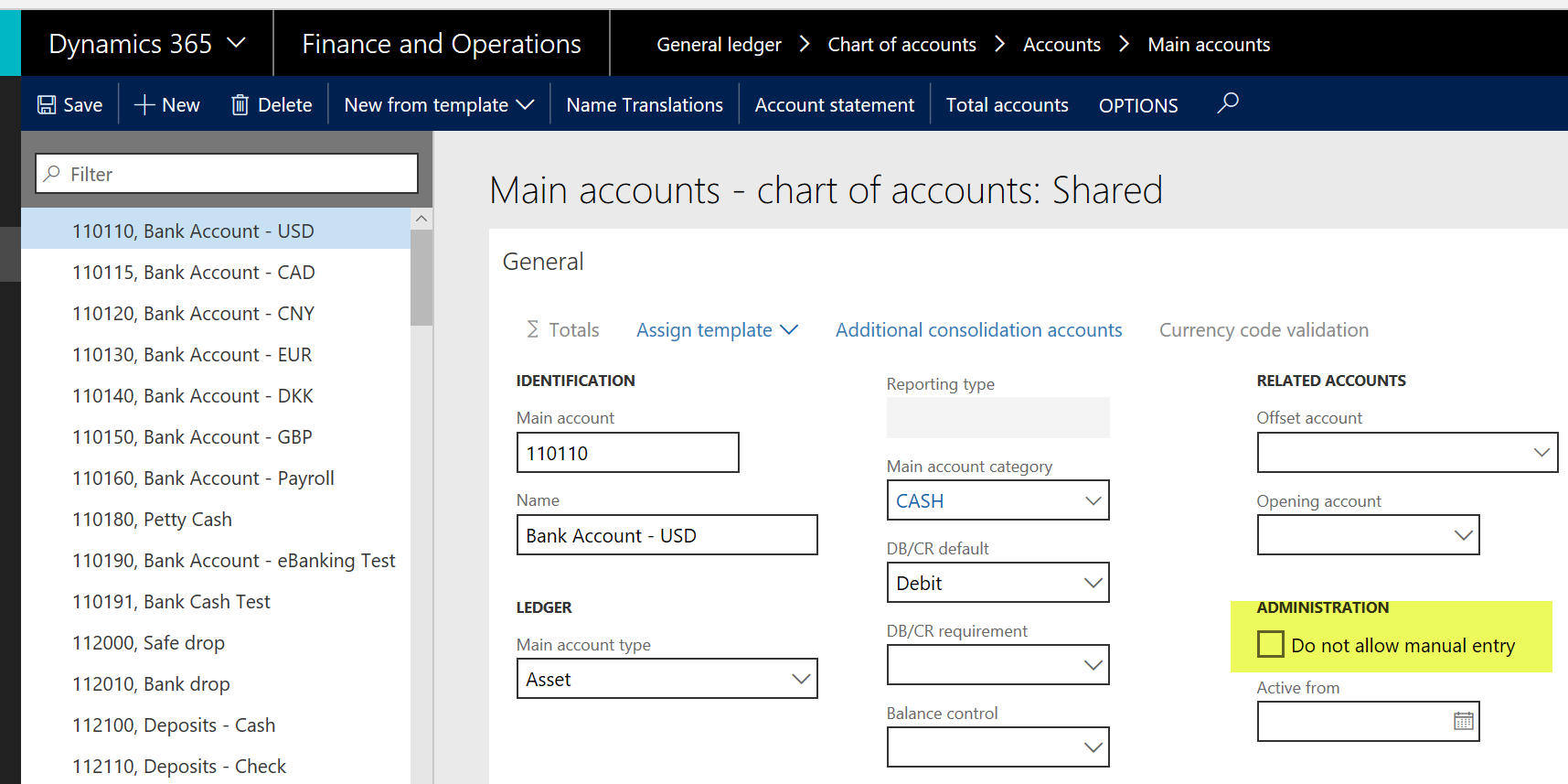The image size is (1568, 784).
Task: Go to Chart of accounts breadcrumb
Action: pyautogui.click(x=901, y=44)
